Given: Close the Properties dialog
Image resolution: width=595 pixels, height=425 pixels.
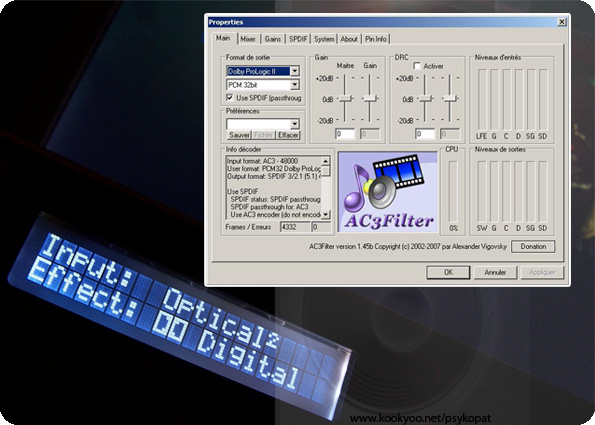Looking at the screenshot, I should [x=562, y=22].
